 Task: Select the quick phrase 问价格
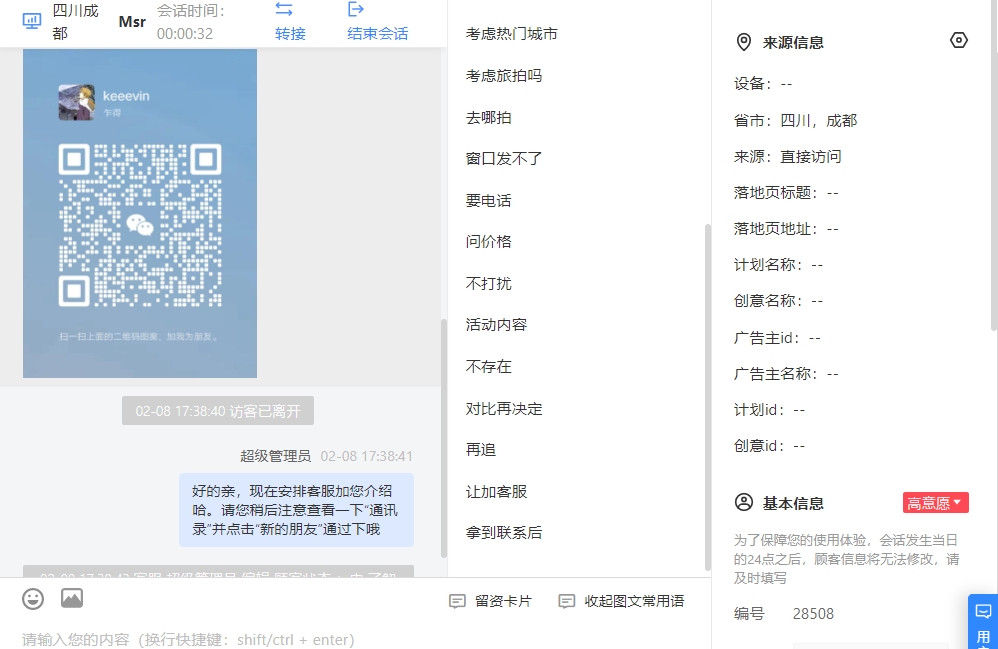pyautogui.click(x=489, y=242)
